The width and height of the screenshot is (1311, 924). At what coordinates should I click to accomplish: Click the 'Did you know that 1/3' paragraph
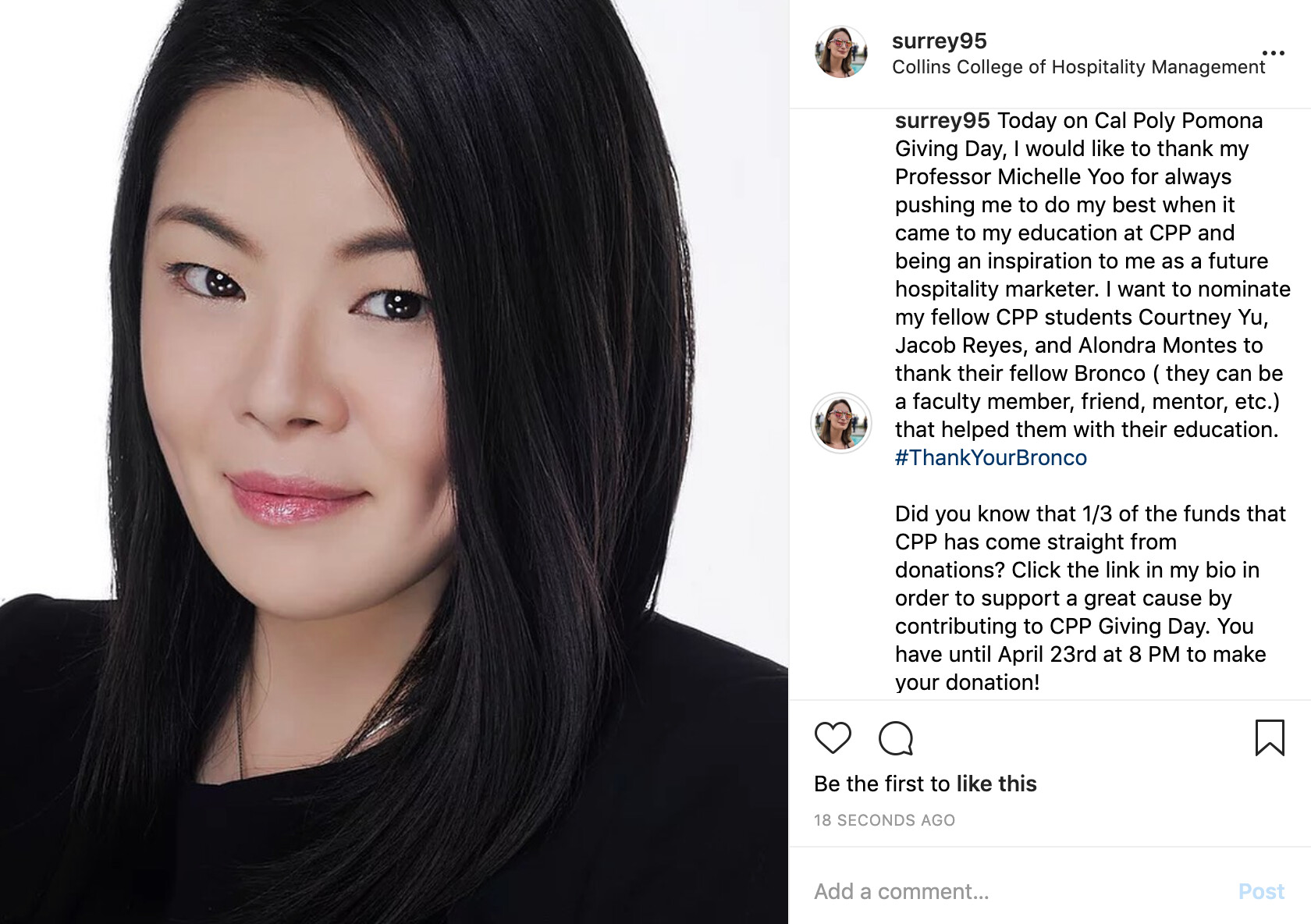click(x=1090, y=598)
